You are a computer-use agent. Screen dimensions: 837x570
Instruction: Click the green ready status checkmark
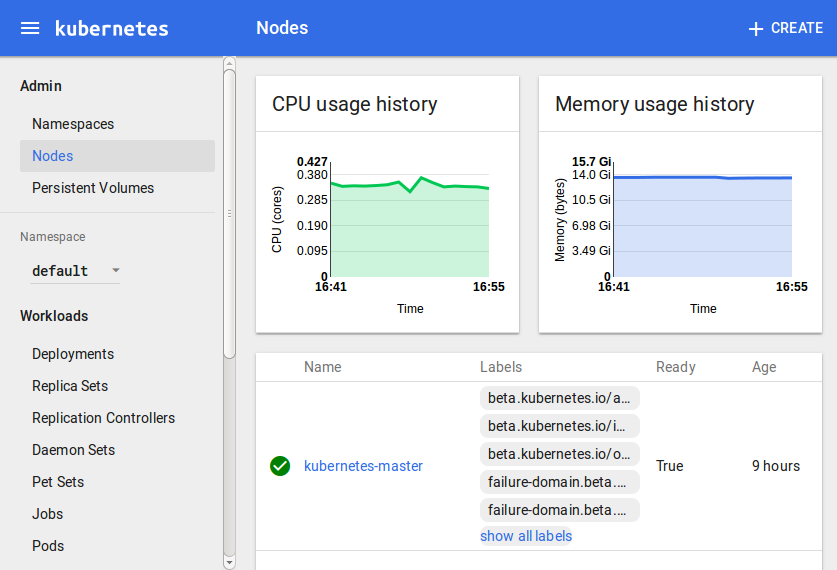click(280, 466)
